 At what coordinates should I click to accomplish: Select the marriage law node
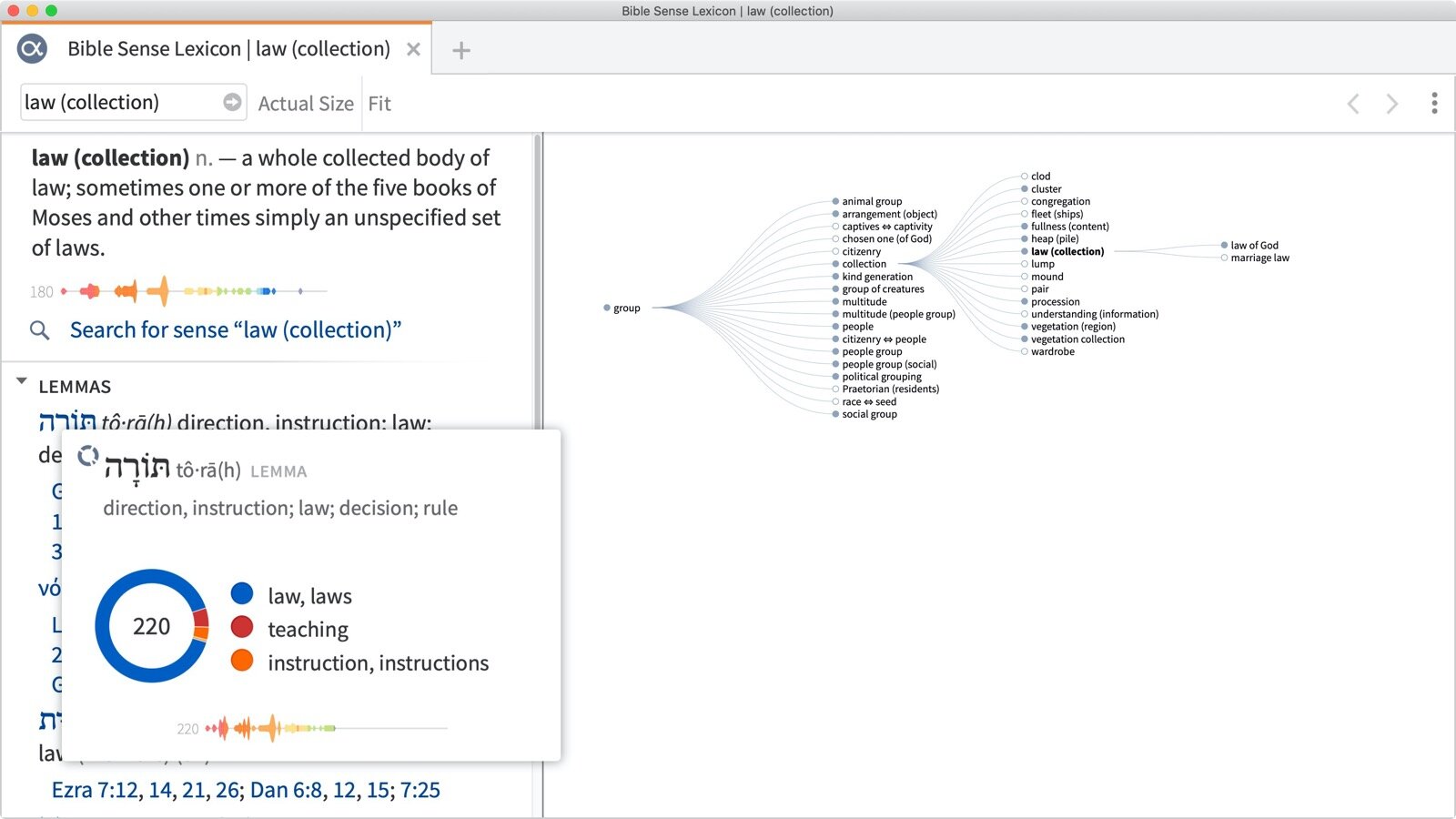pyautogui.click(x=1256, y=258)
